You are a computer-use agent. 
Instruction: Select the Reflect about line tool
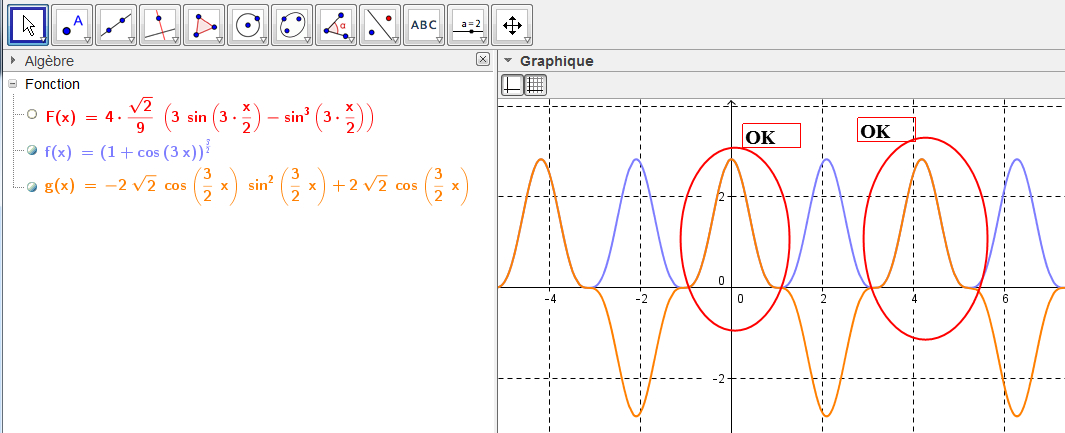click(x=380, y=25)
